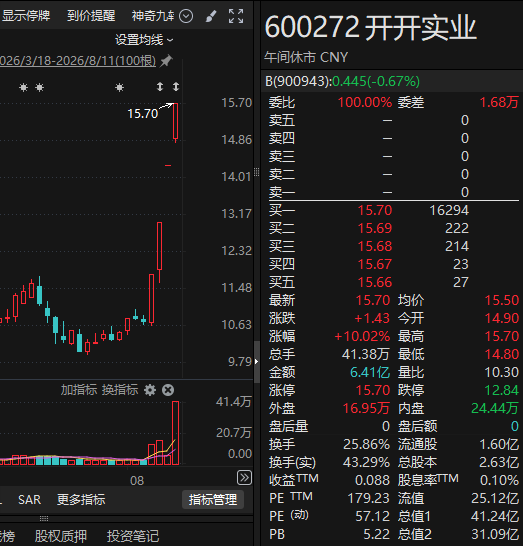Toggle the 到价提醒 price alert
Image resolution: width=523 pixels, height=546 pixels.
click(91, 16)
